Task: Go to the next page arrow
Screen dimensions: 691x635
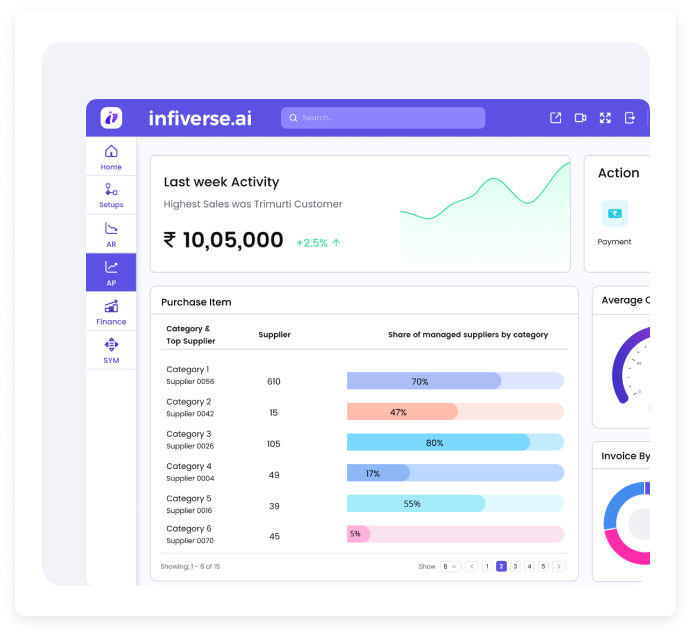Action: coord(558,566)
